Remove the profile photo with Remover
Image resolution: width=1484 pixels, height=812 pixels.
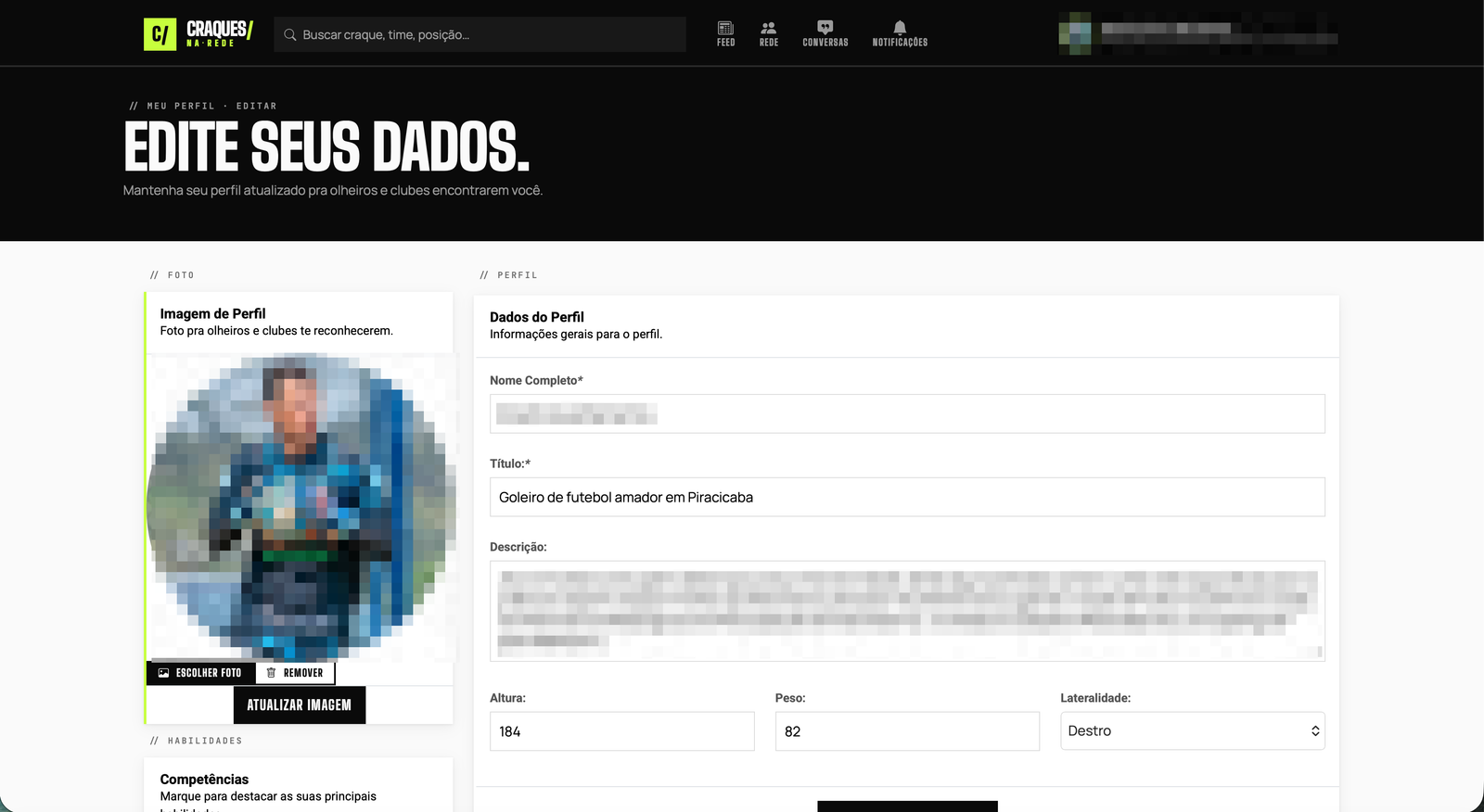pyautogui.click(x=295, y=673)
